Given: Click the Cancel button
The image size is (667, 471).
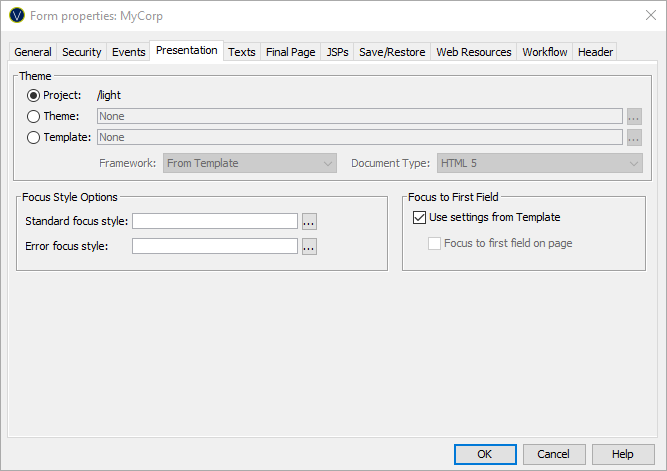Looking at the screenshot, I should pyautogui.click(x=554, y=454).
